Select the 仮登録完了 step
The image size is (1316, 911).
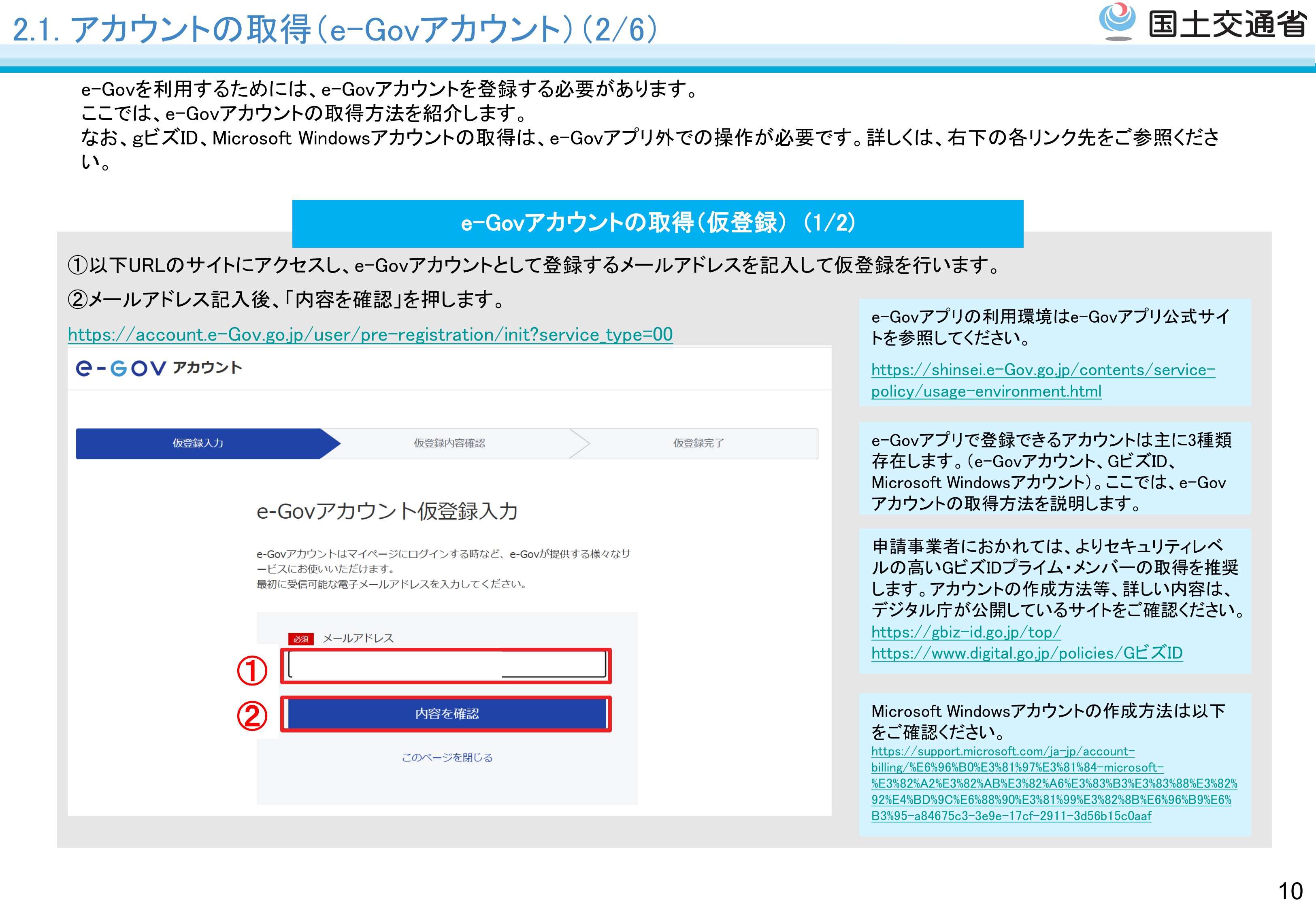click(x=698, y=443)
